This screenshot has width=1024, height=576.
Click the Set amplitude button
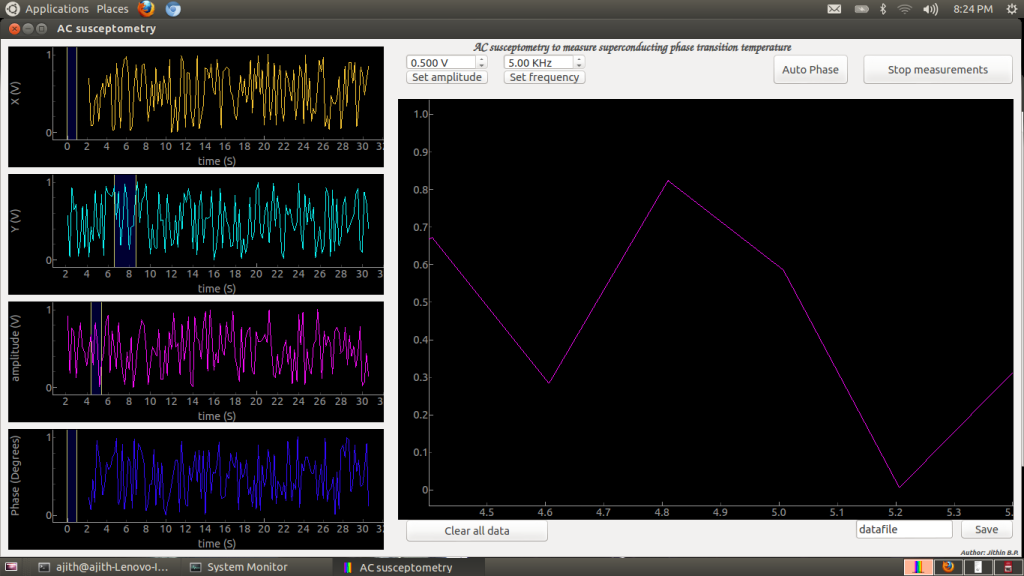447,77
